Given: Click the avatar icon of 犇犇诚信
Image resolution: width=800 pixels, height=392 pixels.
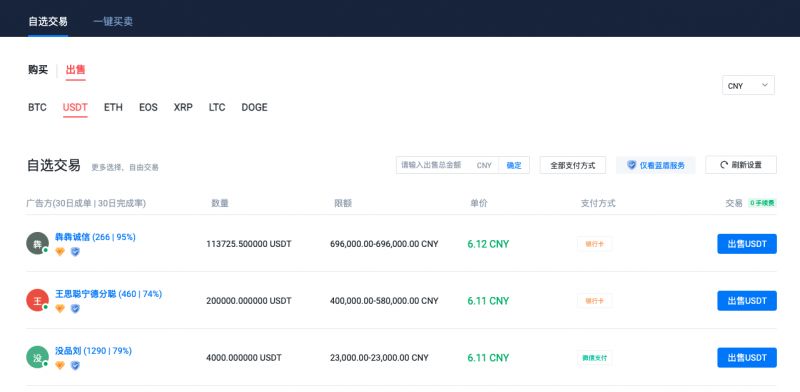Looking at the screenshot, I should (37, 243).
